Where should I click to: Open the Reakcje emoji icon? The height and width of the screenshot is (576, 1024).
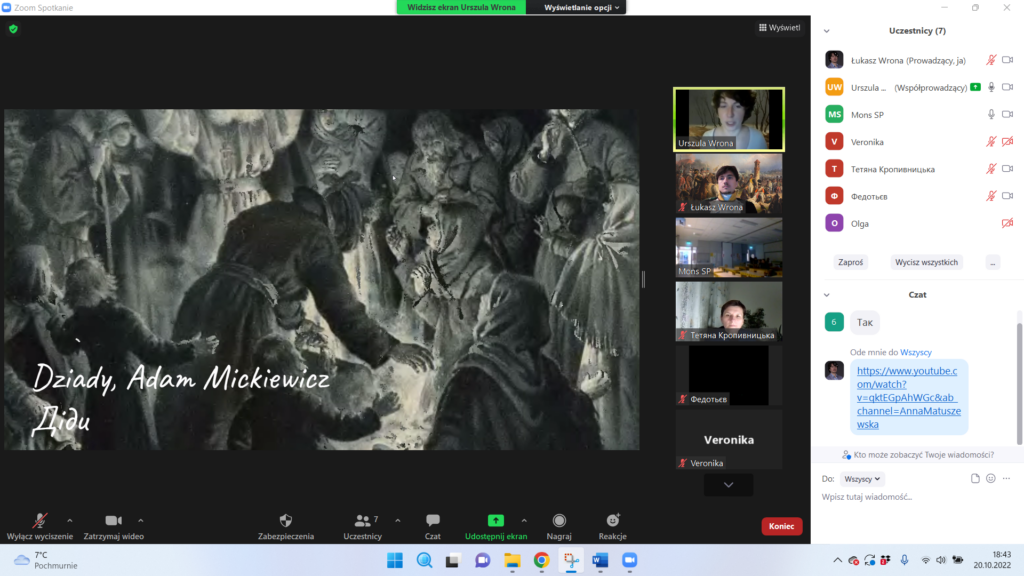point(613,520)
